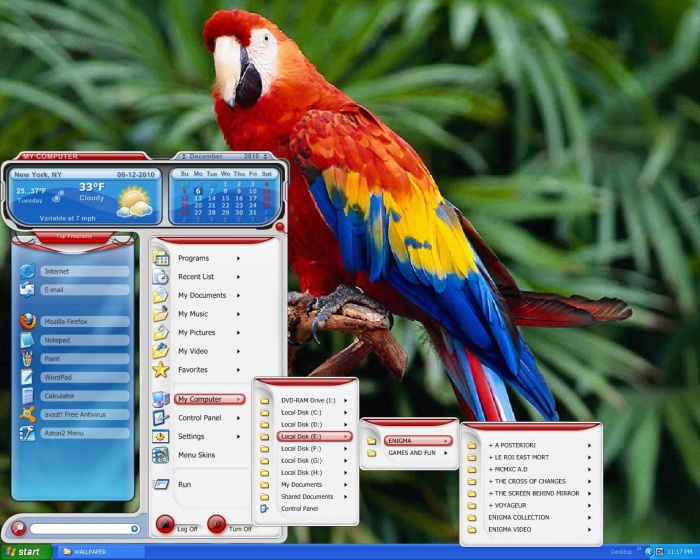Select December 25 on the calendar
Viewport: 700px width, 560px height.
point(267,205)
